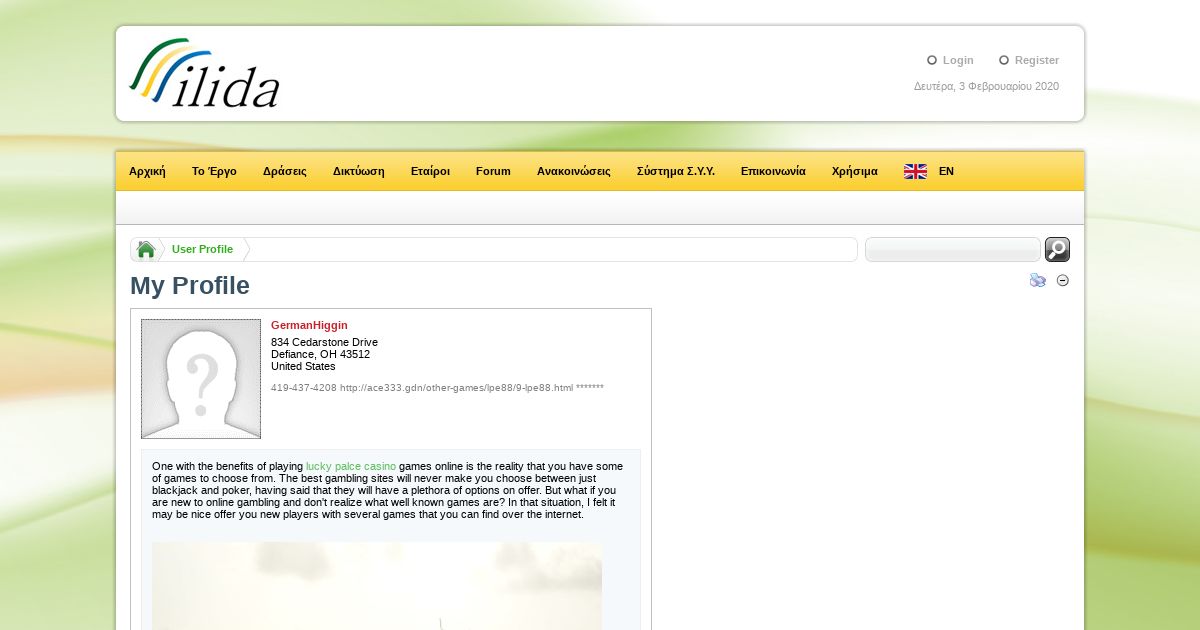Switch language with the UK flag icon
The width and height of the screenshot is (1200, 630).
tap(915, 171)
